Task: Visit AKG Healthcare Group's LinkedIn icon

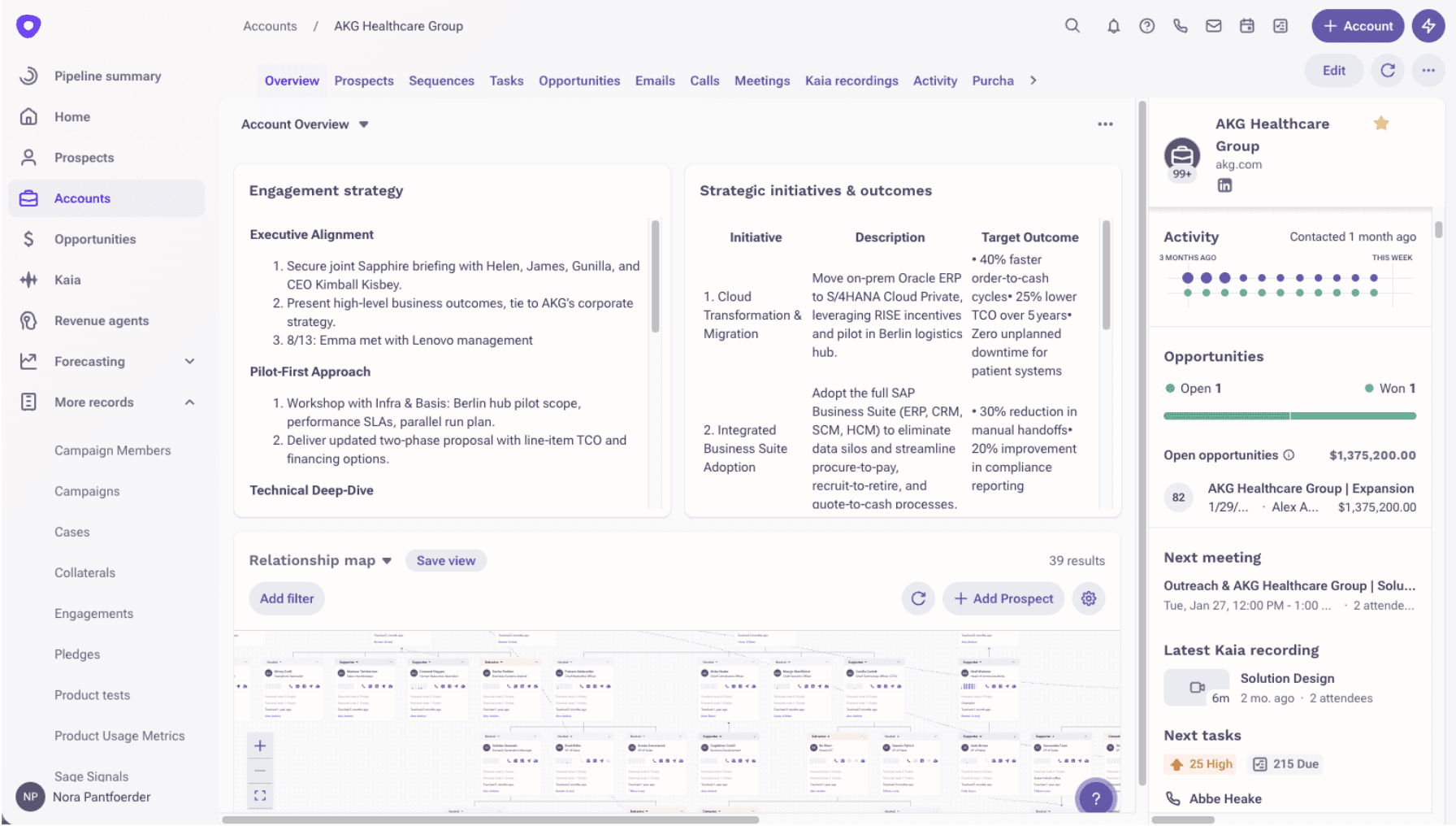Action: (1224, 185)
